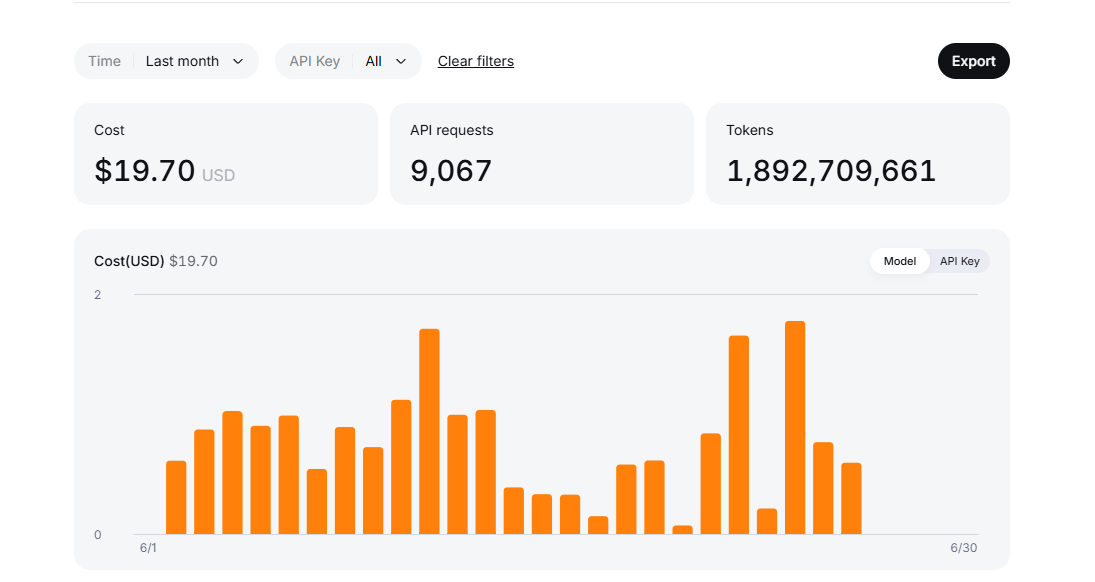This screenshot has width=1095, height=582.
Task: Clear filters link
Action: (x=476, y=61)
